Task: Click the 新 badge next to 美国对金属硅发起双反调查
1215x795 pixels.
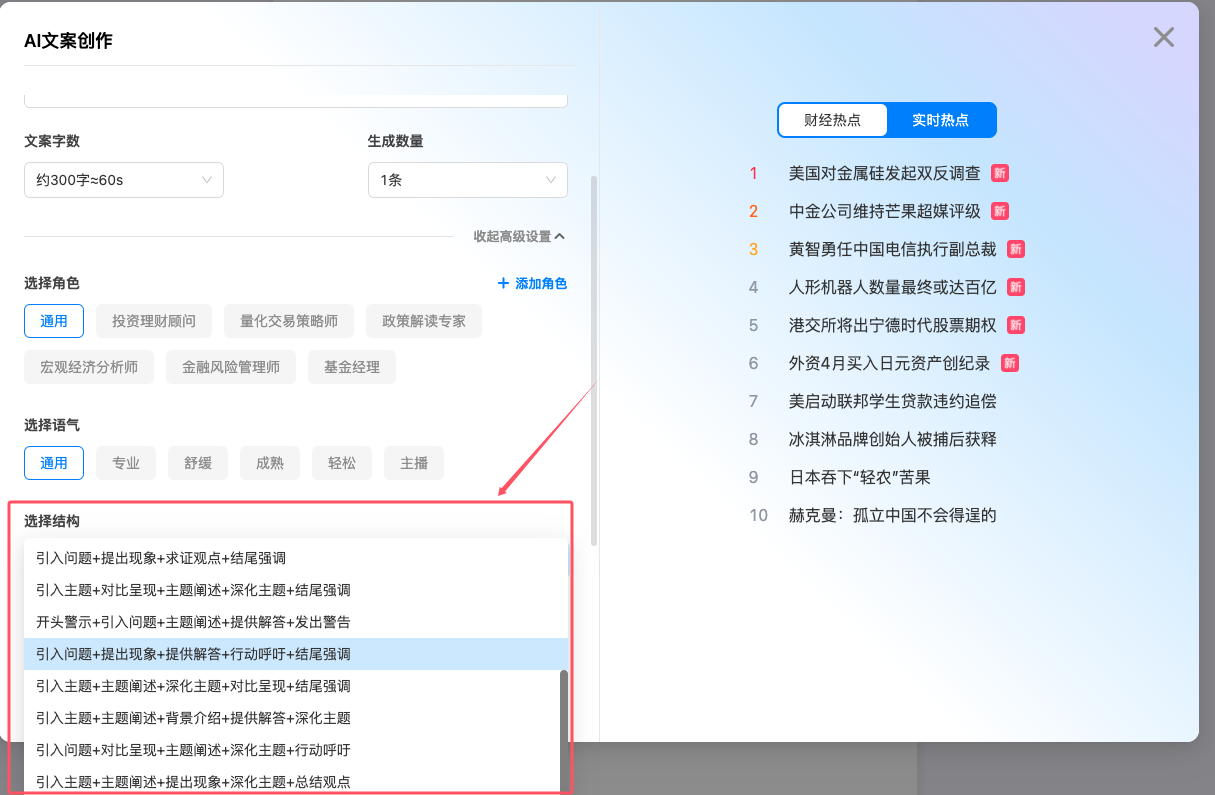Action: pyautogui.click(x=999, y=173)
